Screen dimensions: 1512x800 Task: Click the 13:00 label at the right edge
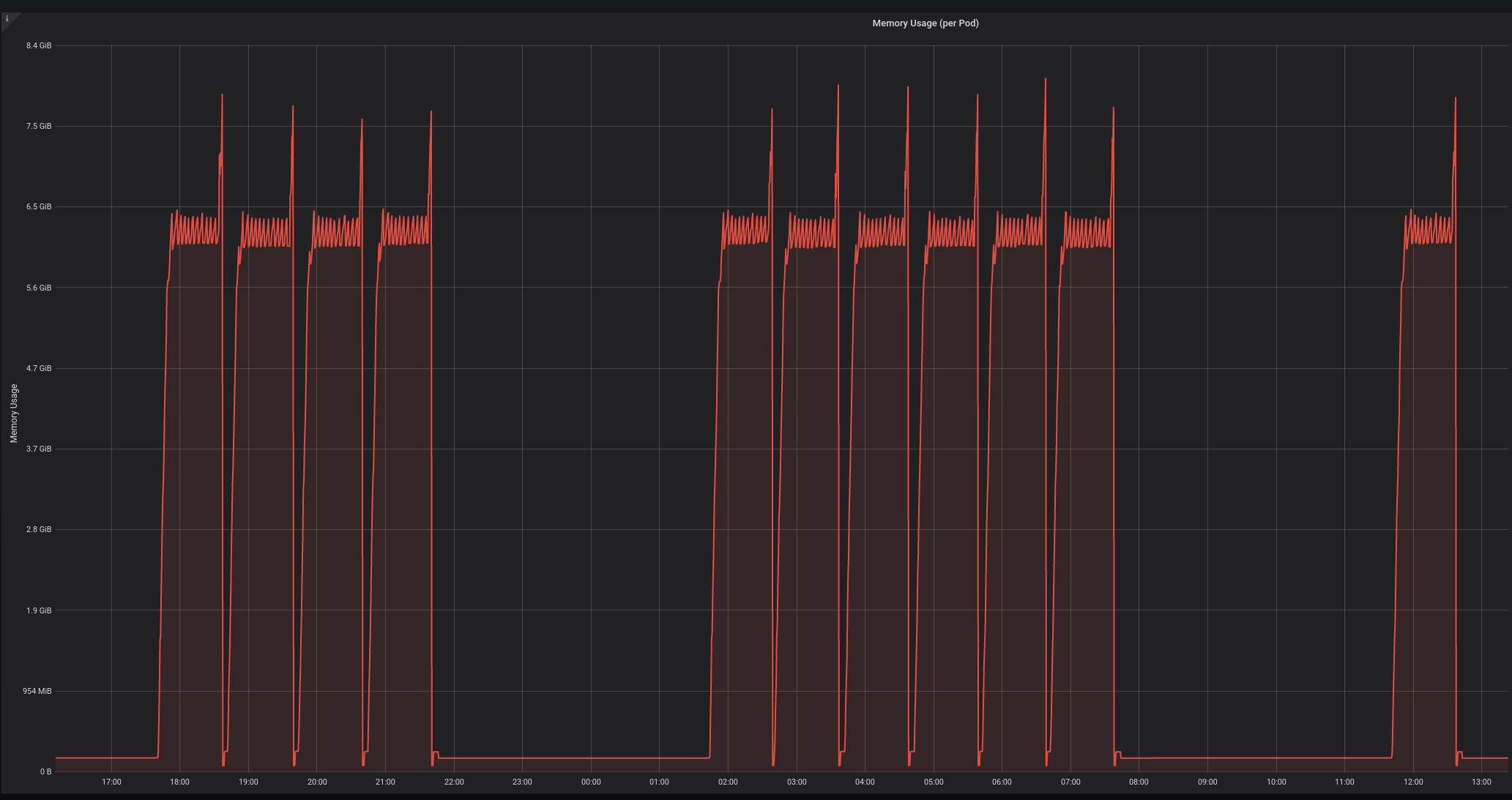point(1481,782)
